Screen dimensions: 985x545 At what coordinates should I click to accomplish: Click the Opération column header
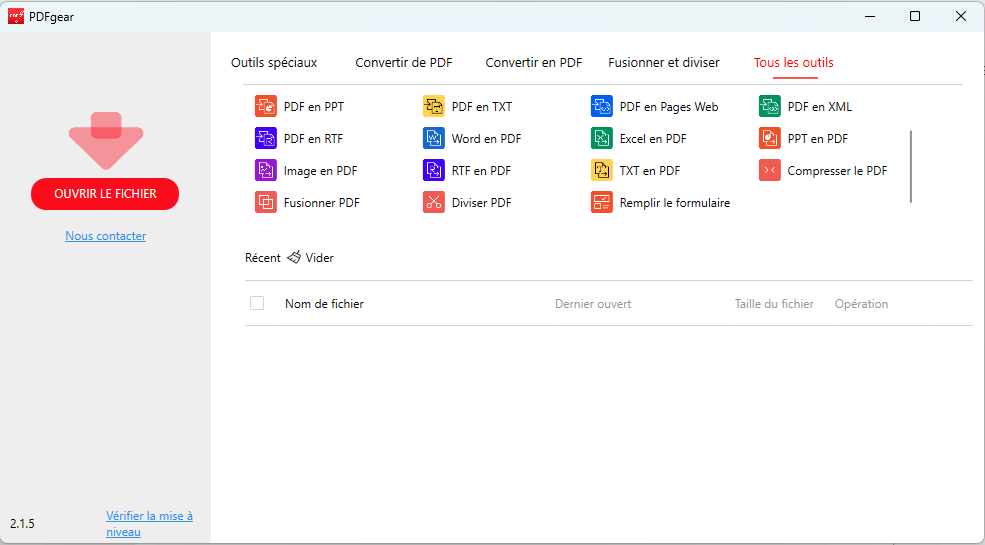coord(861,304)
